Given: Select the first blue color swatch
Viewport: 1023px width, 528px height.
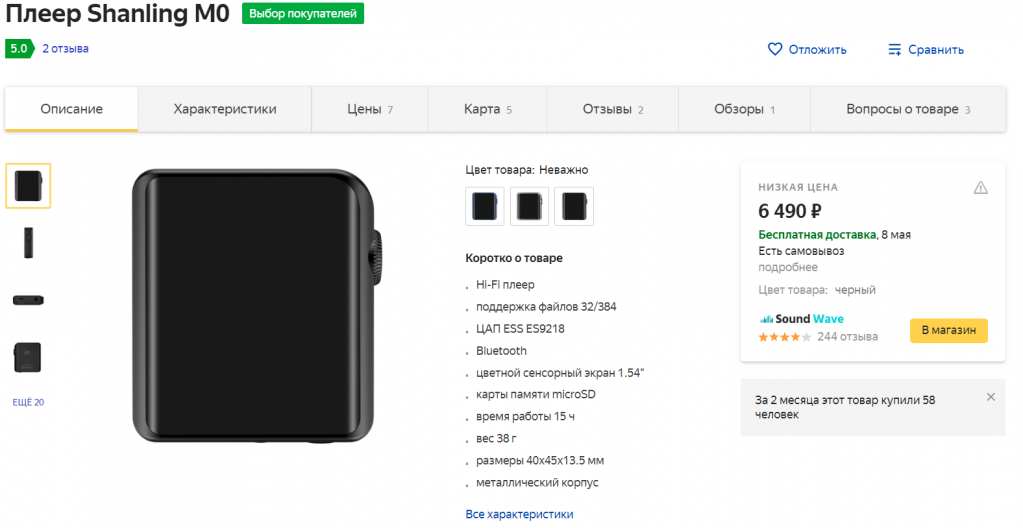Looking at the screenshot, I should click(485, 206).
